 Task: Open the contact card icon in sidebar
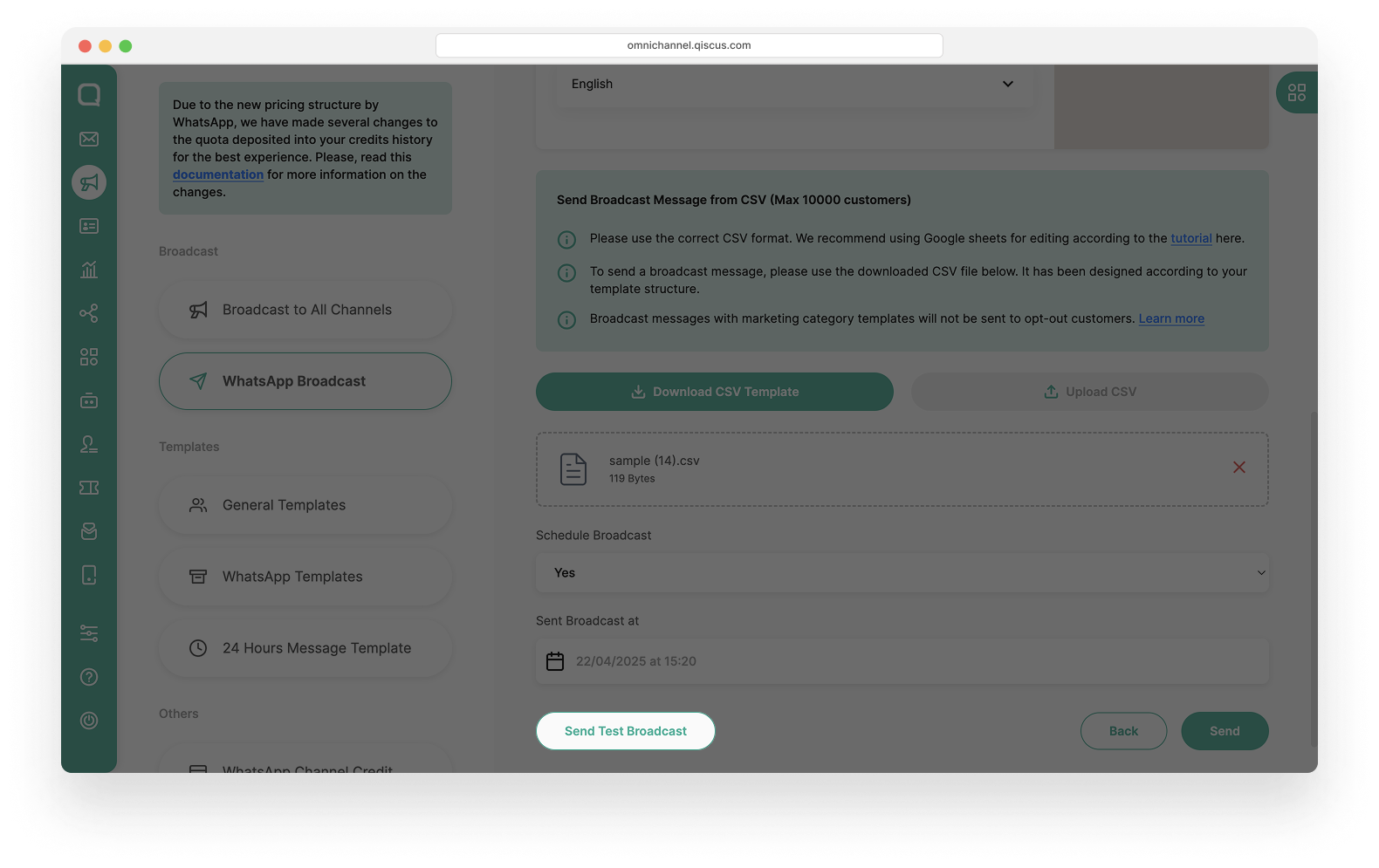pyautogui.click(x=89, y=226)
